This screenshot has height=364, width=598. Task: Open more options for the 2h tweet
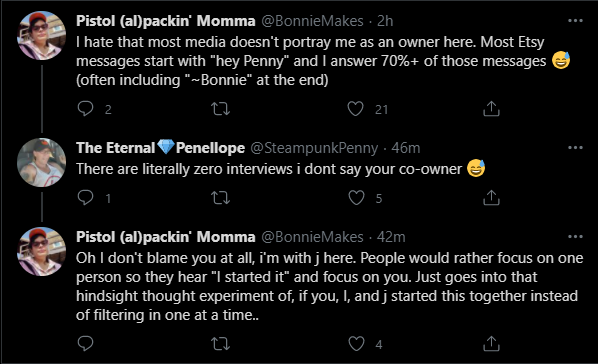point(575,21)
